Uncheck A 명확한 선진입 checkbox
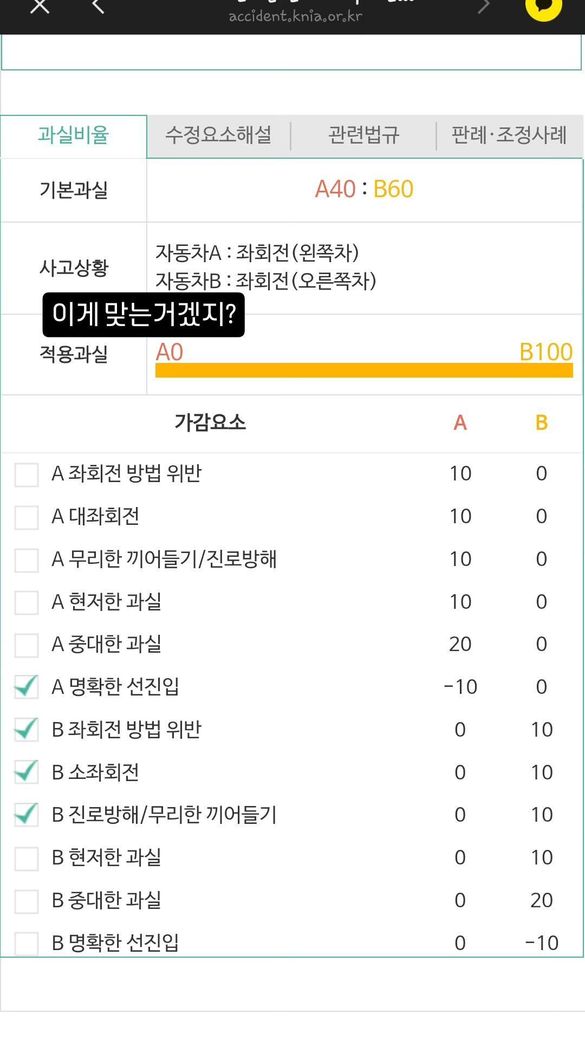 pyautogui.click(x=27, y=687)
